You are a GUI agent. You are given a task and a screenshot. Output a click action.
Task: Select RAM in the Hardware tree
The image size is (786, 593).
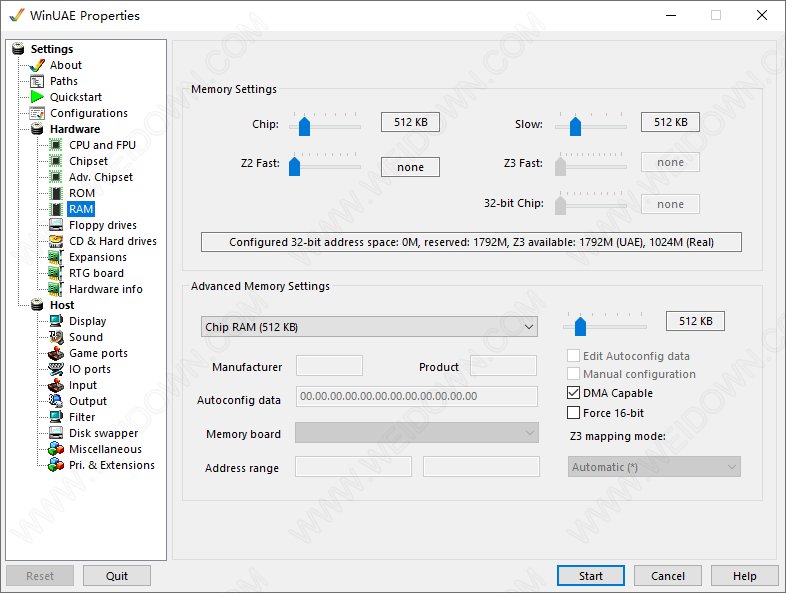click(81, 209)
